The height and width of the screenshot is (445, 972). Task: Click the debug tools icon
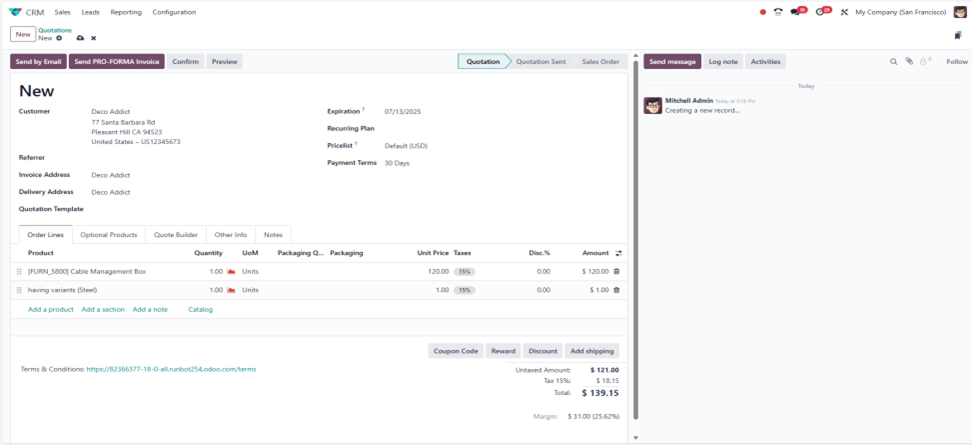844,12
